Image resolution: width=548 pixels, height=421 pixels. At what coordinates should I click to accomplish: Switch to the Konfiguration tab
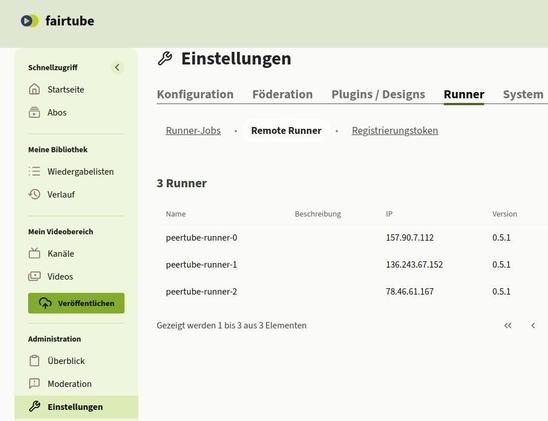point(195,94)
